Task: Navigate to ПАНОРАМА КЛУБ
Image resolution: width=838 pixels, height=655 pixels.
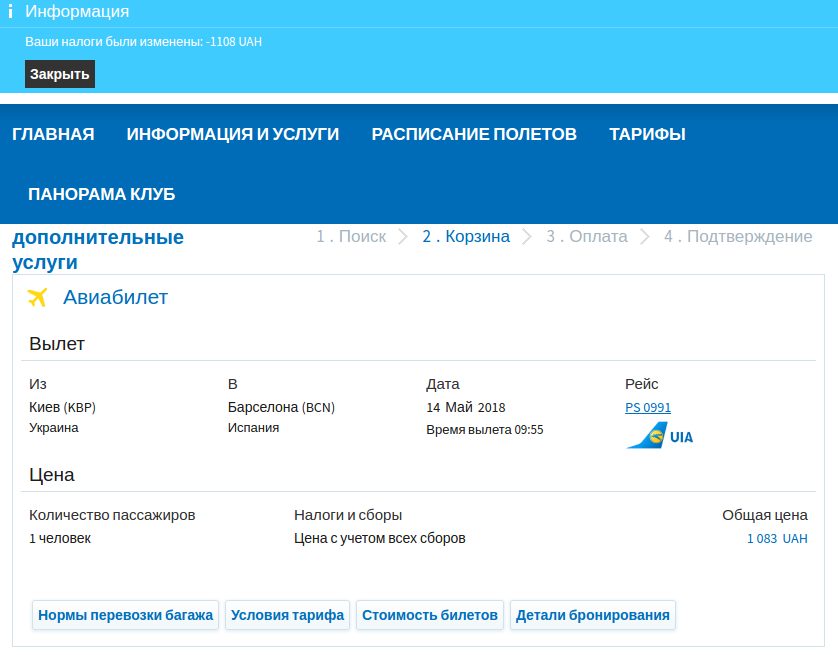Action: pyautogui.click(x=102, y=194)
